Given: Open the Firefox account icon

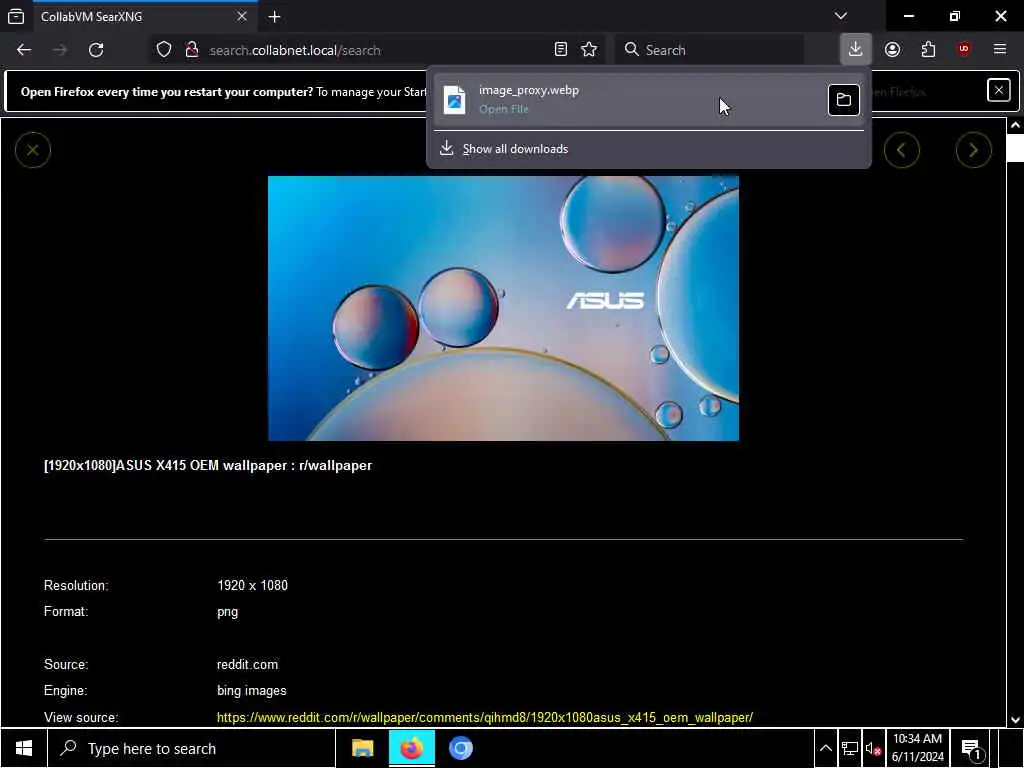Looking at the screenshot, I should tap(892, 50).
